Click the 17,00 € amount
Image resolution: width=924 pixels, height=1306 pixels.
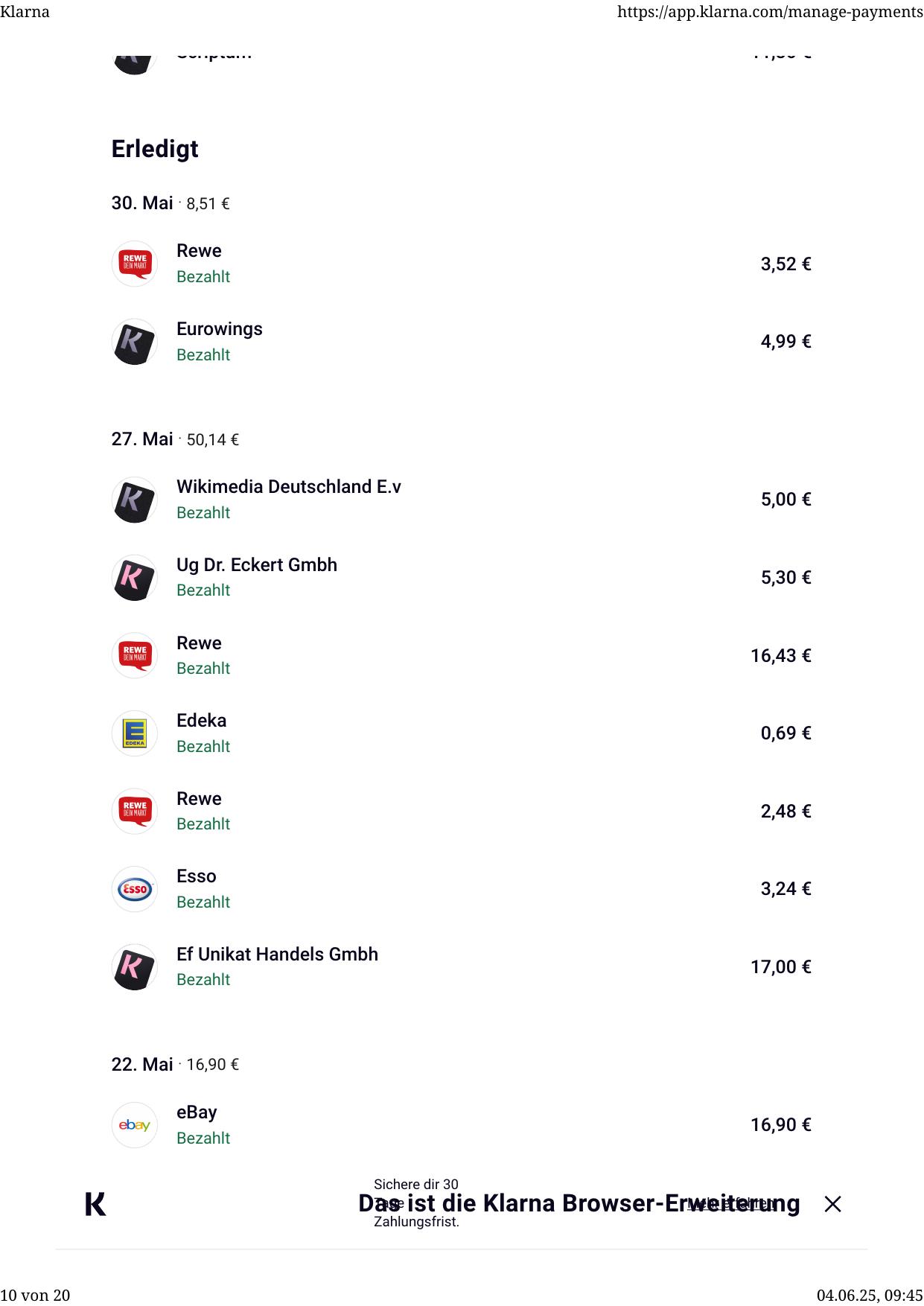tap(780, 967)
